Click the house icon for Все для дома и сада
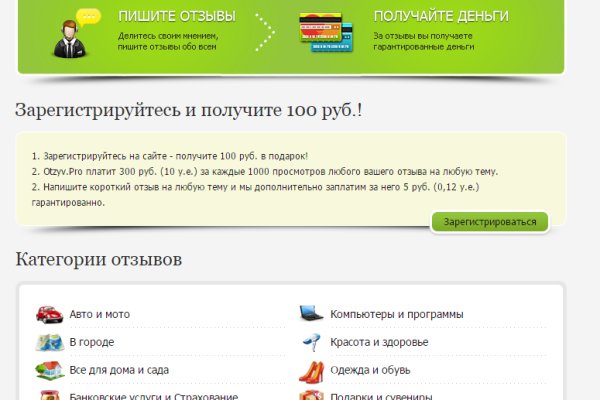The height and width of the screenshot is (400, 600). pos(49,370)
